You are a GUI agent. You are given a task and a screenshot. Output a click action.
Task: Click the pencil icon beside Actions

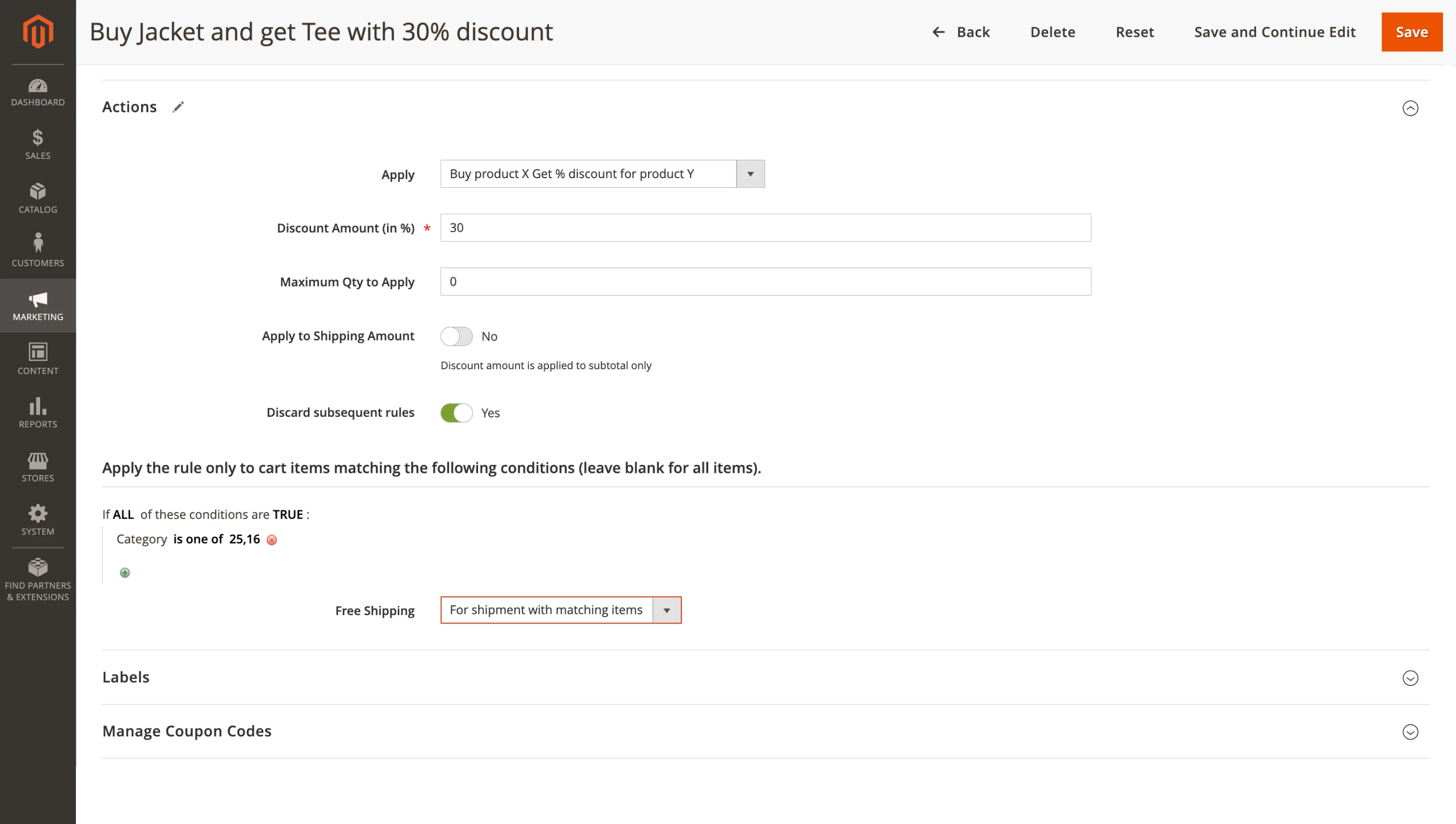tap(178, 107)
